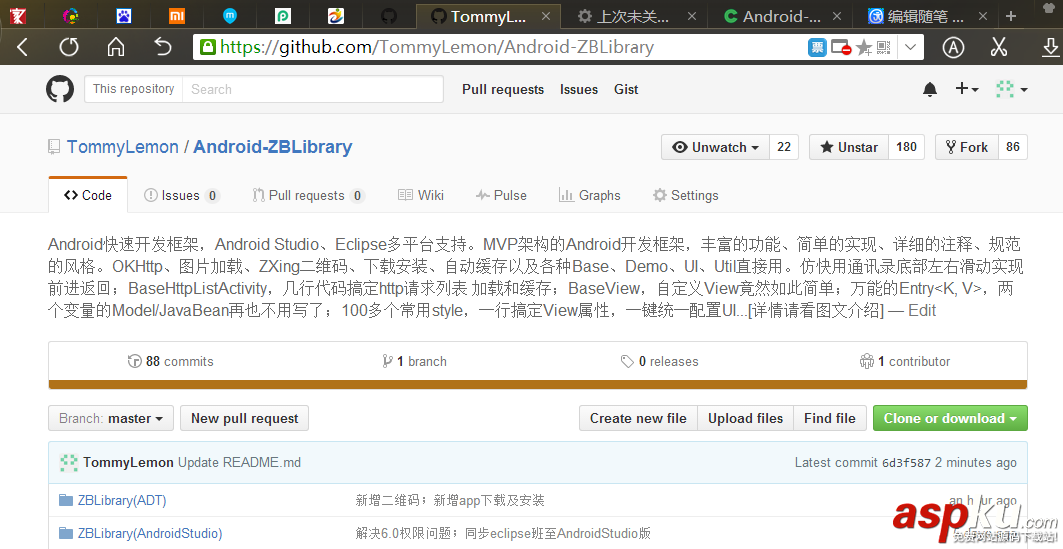The image size is (1063, 549).
Task: Select the repository Pull requests tab
Action: click(308, 195)
